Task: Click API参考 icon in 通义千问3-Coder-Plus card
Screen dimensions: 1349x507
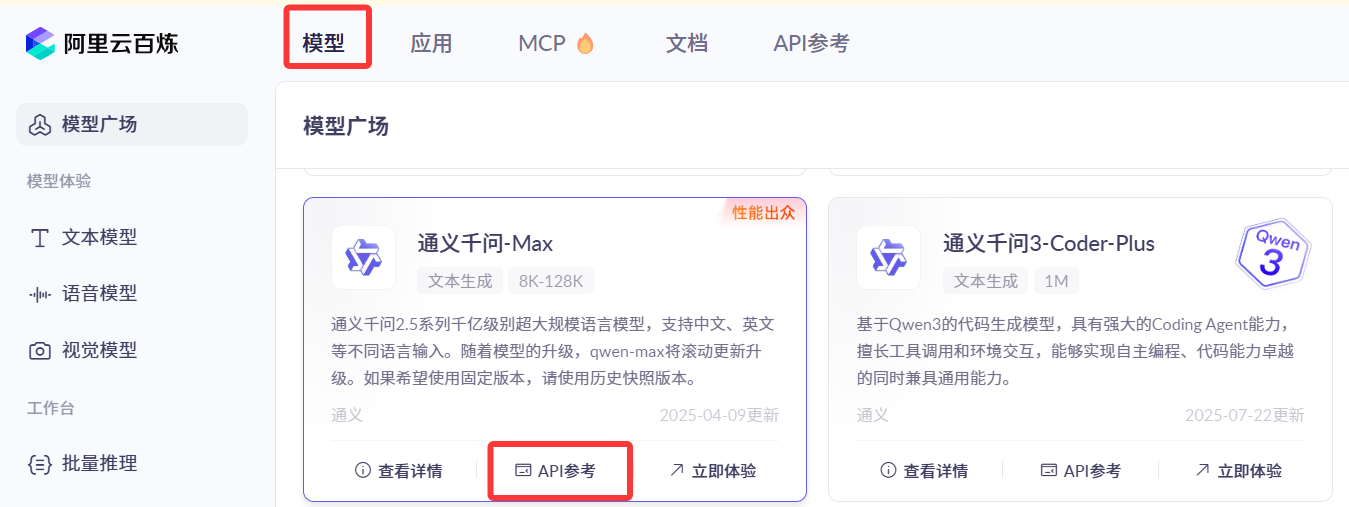Action: (1048, 470)
